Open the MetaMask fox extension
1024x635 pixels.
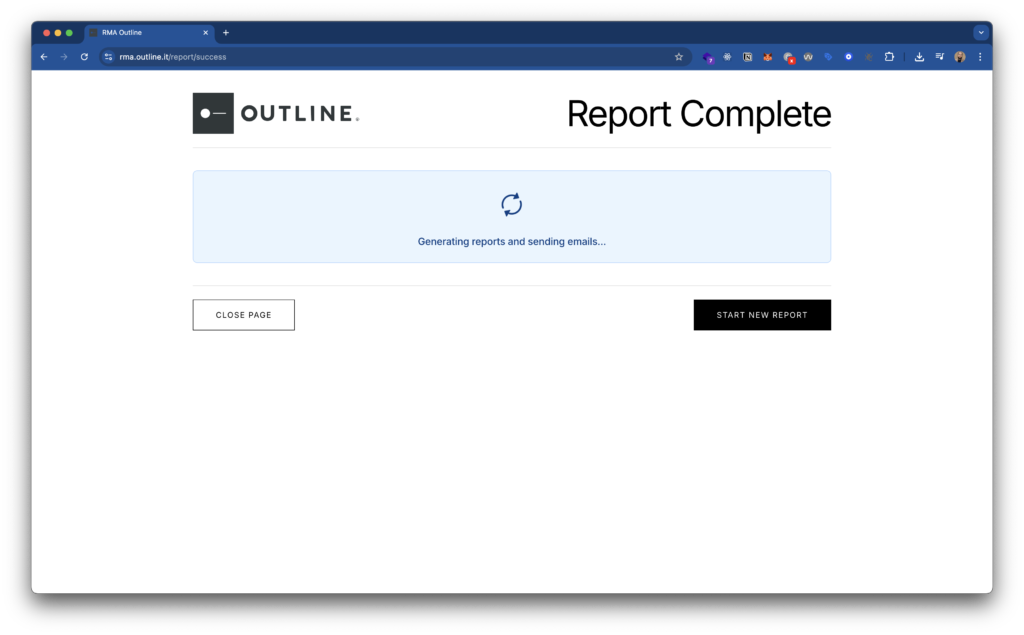click(768, 57)
